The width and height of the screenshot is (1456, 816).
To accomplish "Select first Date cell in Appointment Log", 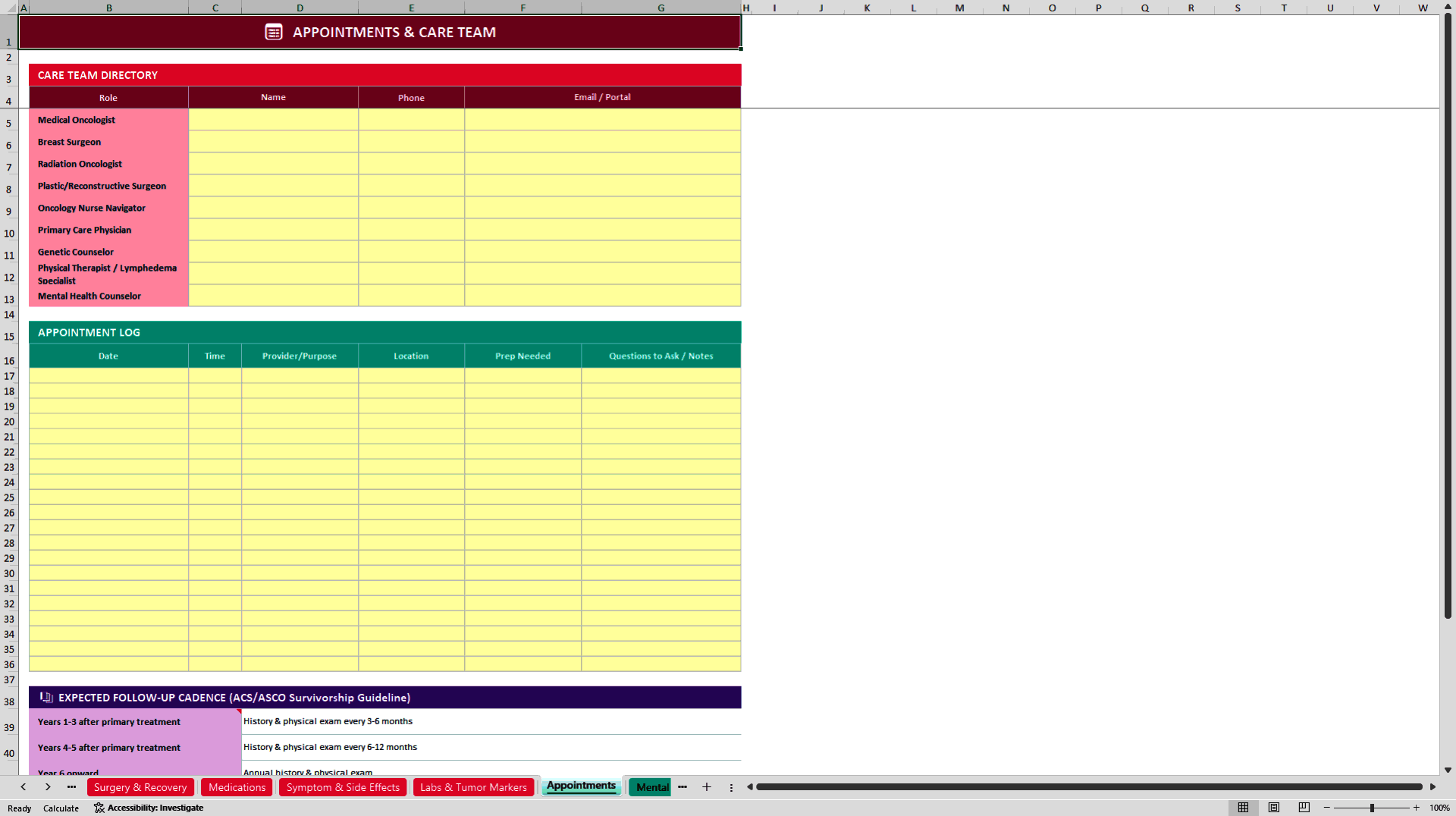I will click(x=108, y=375).
